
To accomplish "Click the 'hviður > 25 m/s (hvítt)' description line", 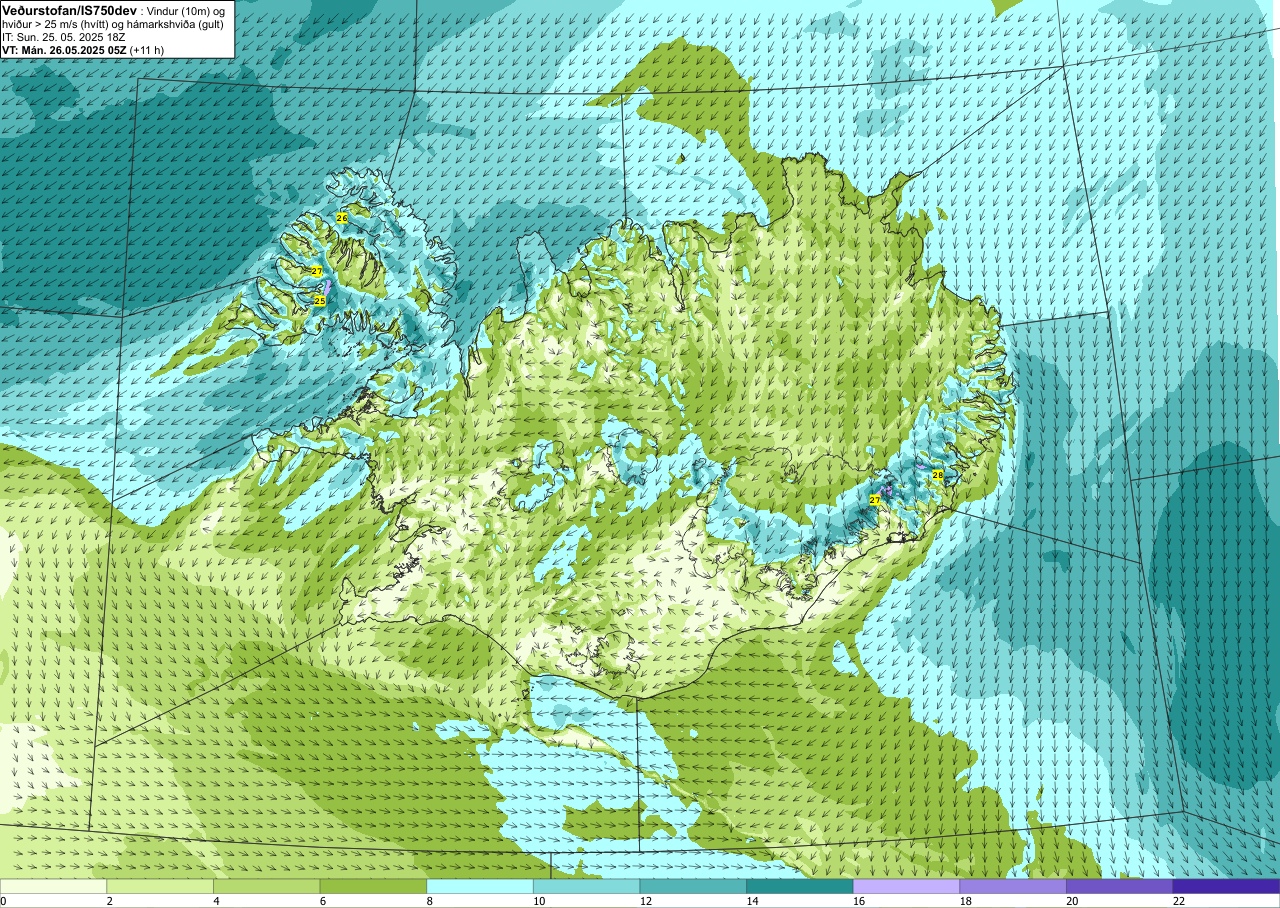I will pyautogui.click(x=56, y=24).
